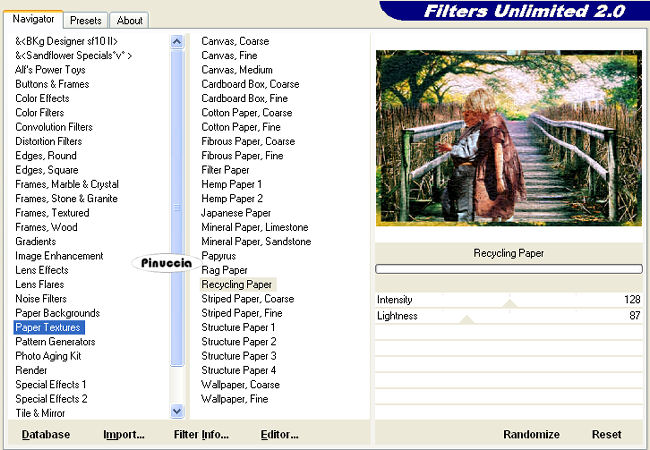The height and width of the screenshot is (450, 650).
Task: Select the Lens Flares category
Action: (x=39, y=284)
